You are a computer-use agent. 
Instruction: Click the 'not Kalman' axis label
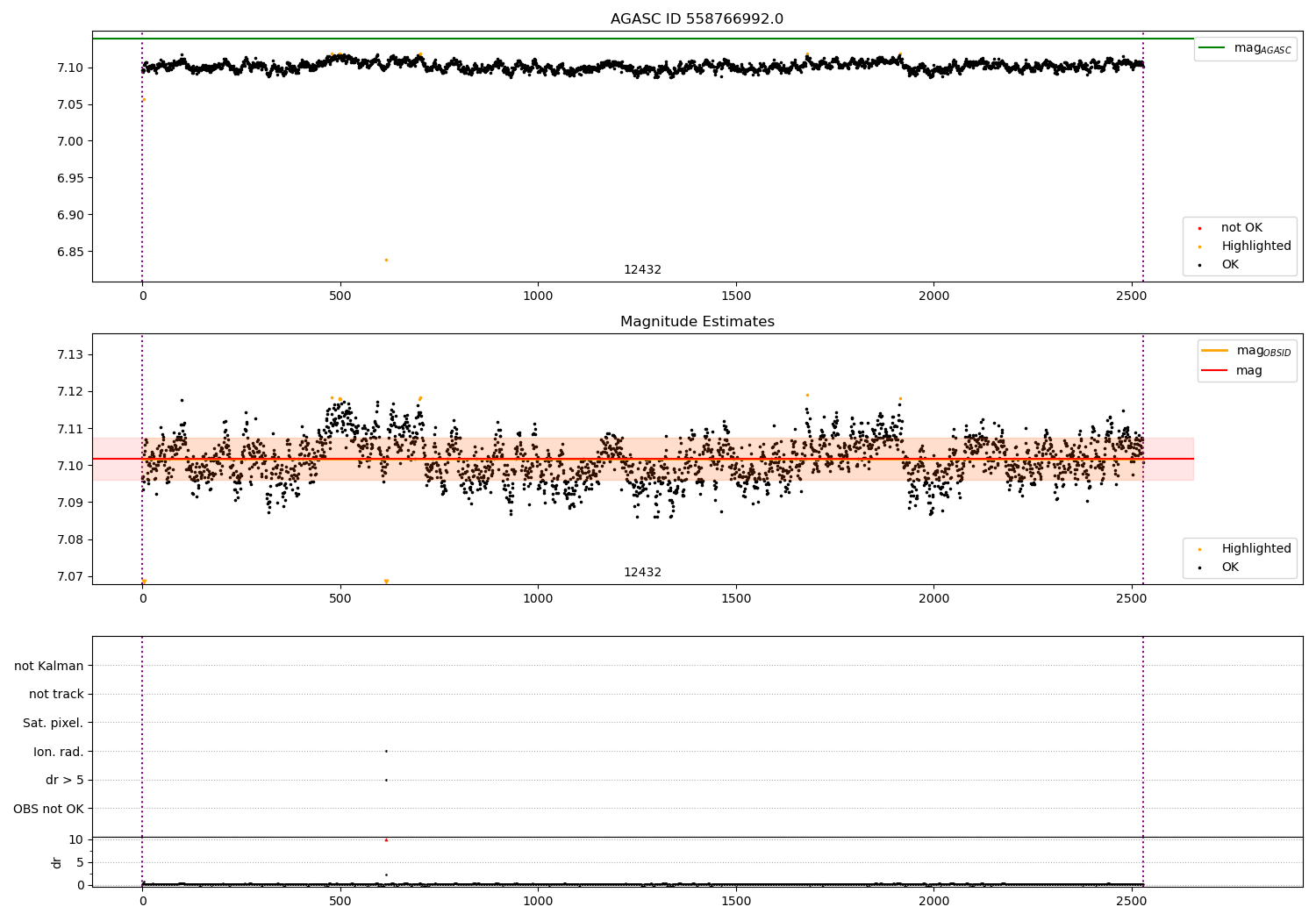click(x=49, y=666)
